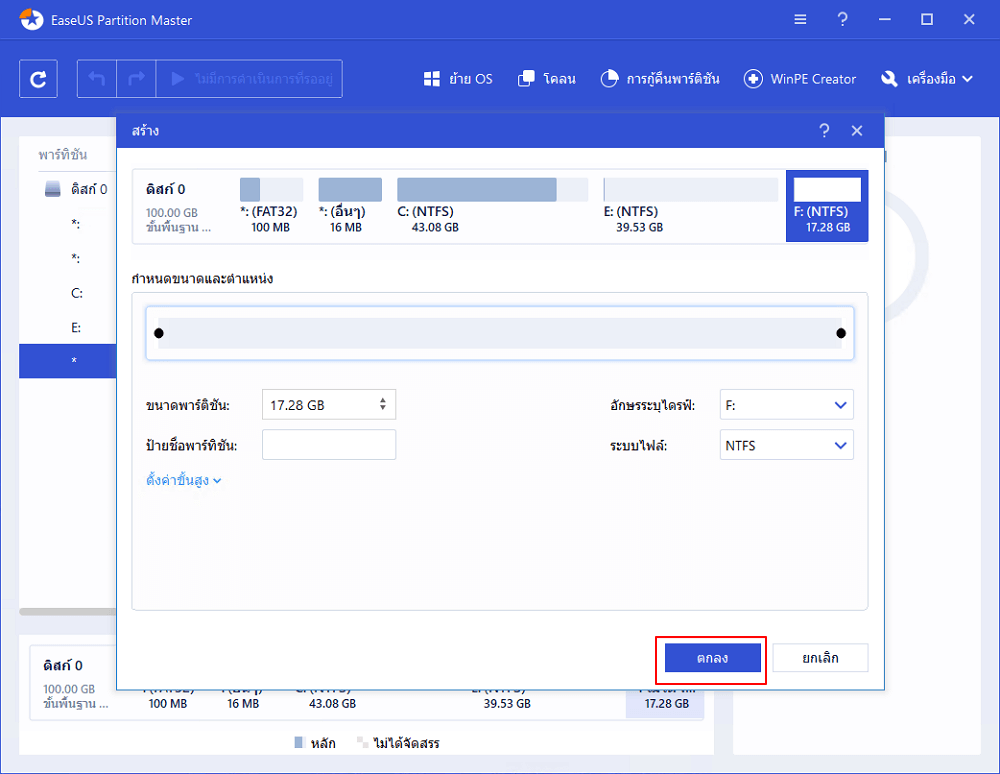Click the partition size position bar
Image resolution: width=1000 pixels, height=774 pixels.
coord(499,333)
